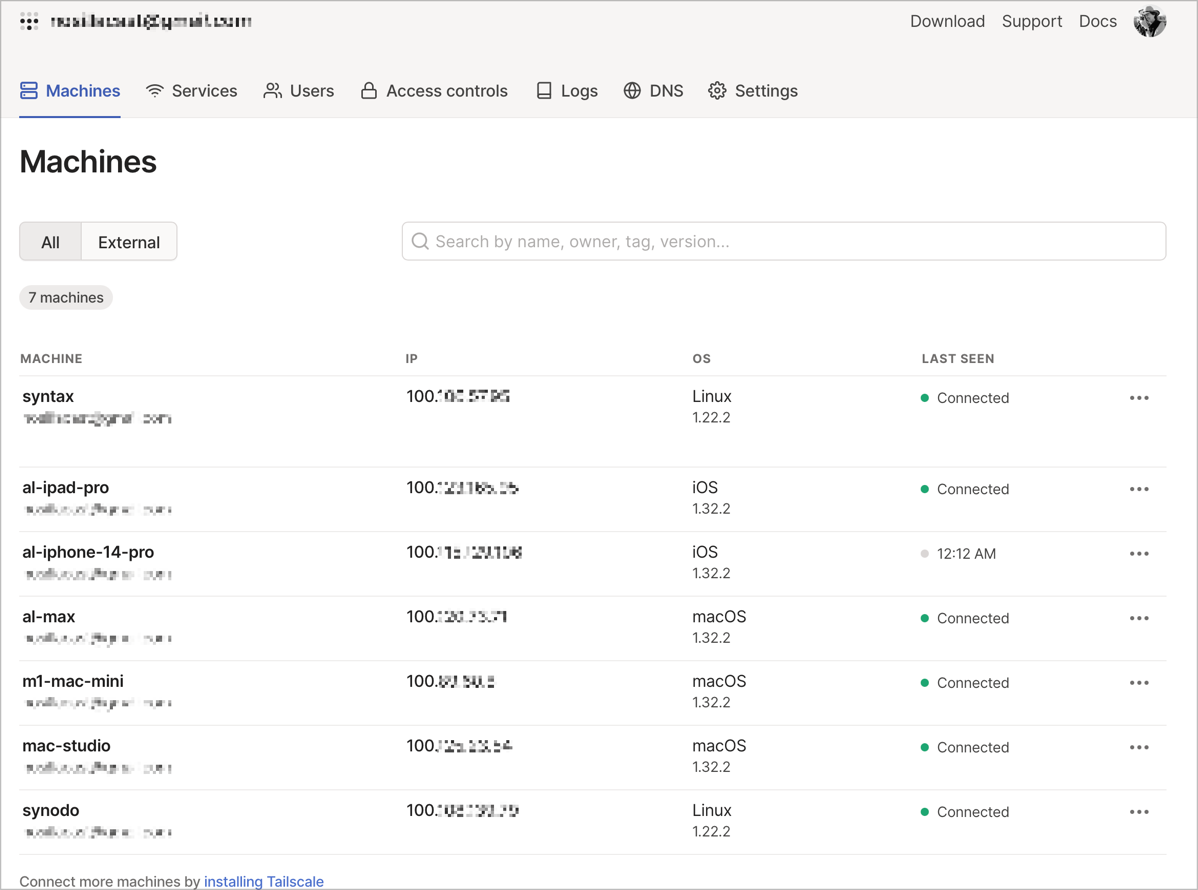Open the Docs link in header
The image size is (1198, 890).
pos(1097,21)
